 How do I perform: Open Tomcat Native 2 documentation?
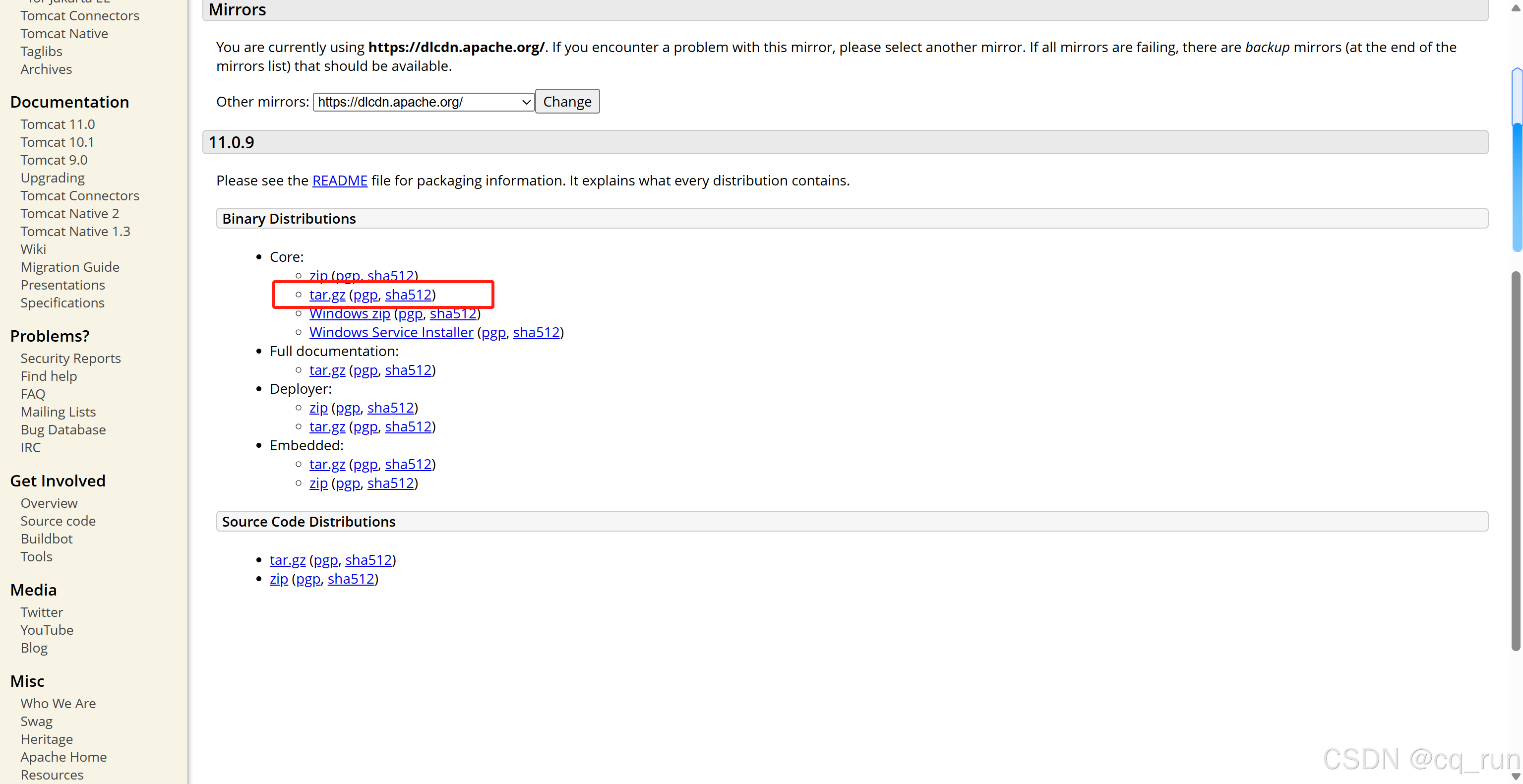[70, 213]
